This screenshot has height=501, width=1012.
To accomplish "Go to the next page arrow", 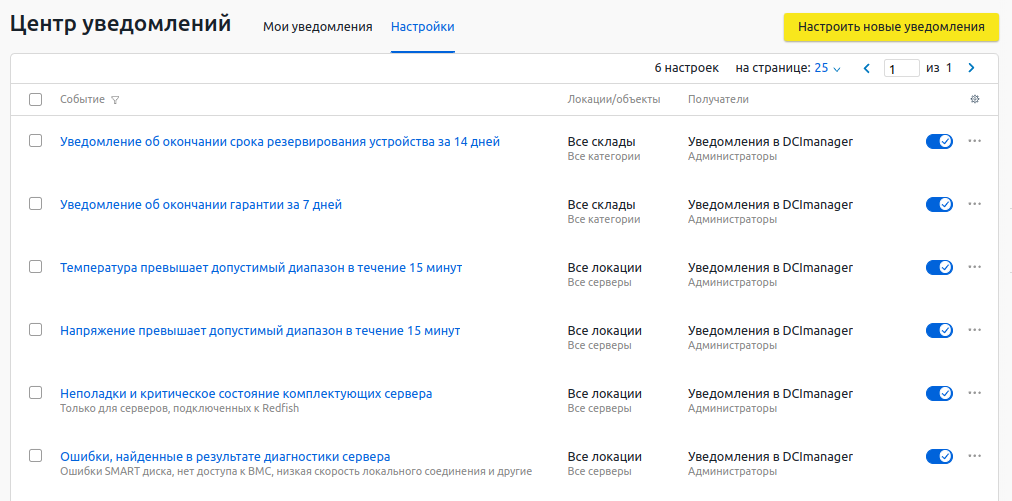I will click(970, 68).
